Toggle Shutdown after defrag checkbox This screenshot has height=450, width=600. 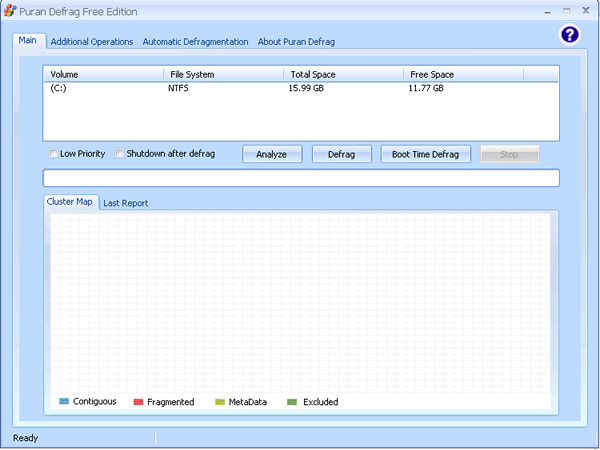pos(120,154)
